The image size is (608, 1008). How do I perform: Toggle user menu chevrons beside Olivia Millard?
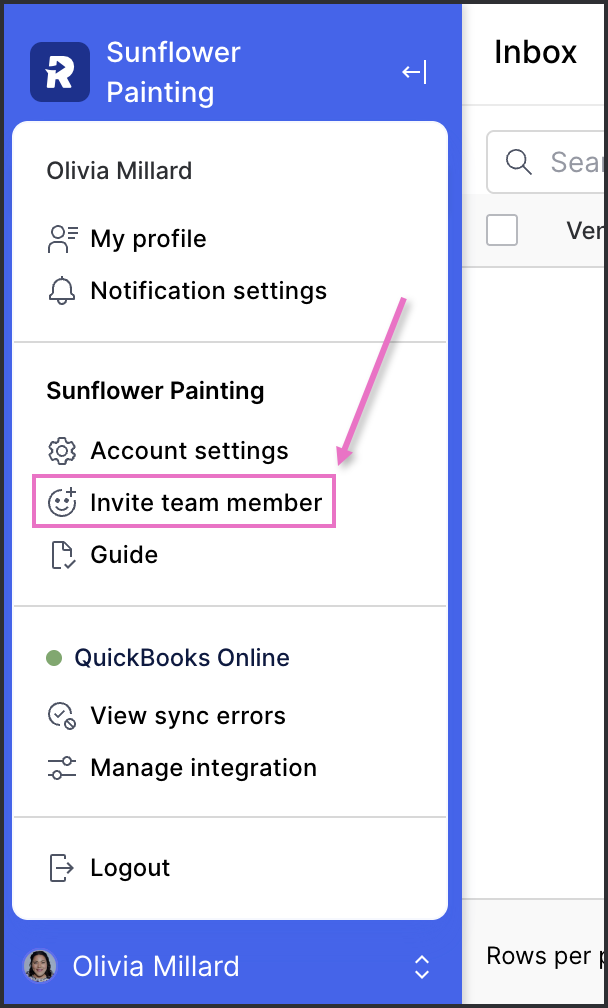422,967
